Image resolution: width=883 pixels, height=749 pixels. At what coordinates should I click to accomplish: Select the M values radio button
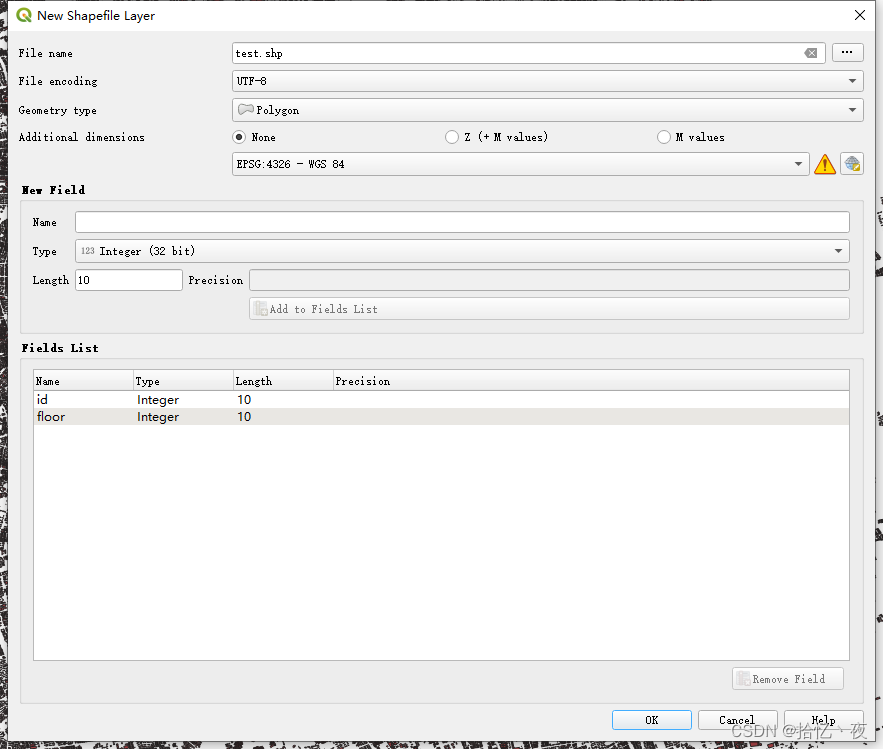(x=664, y=137)
